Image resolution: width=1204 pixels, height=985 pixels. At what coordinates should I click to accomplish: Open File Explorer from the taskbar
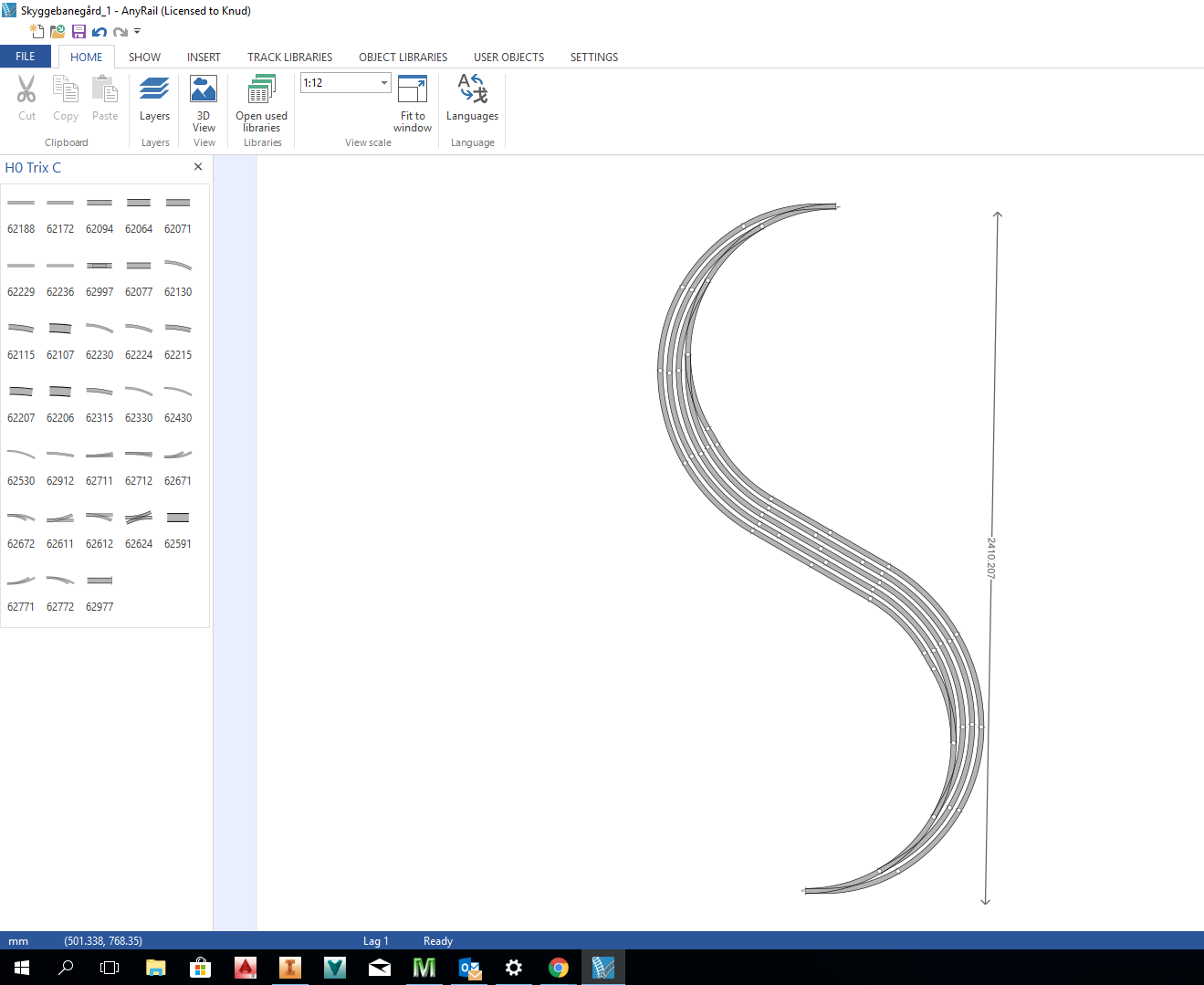tap(156, 968)
